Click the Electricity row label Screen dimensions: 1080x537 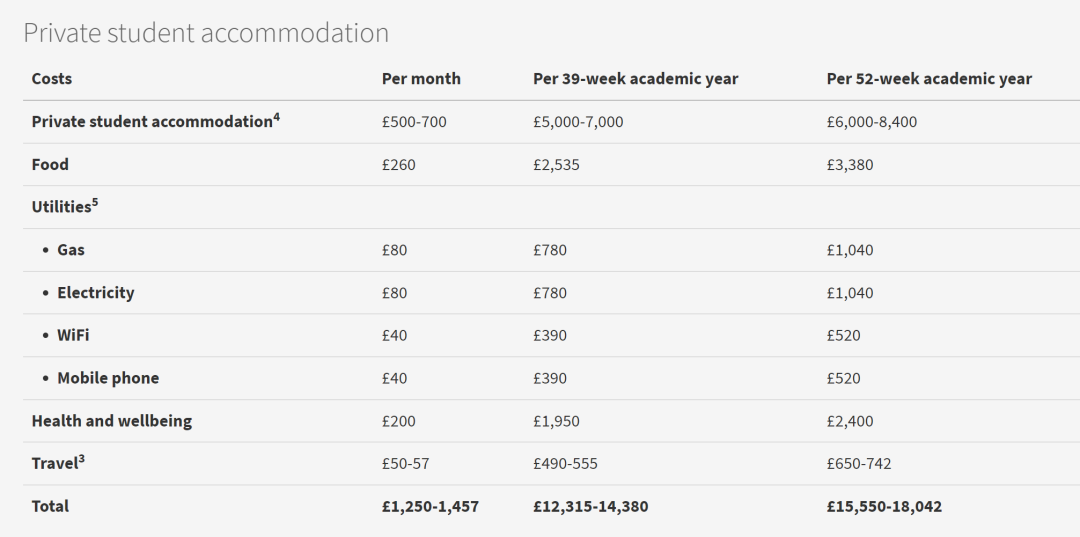95,293
